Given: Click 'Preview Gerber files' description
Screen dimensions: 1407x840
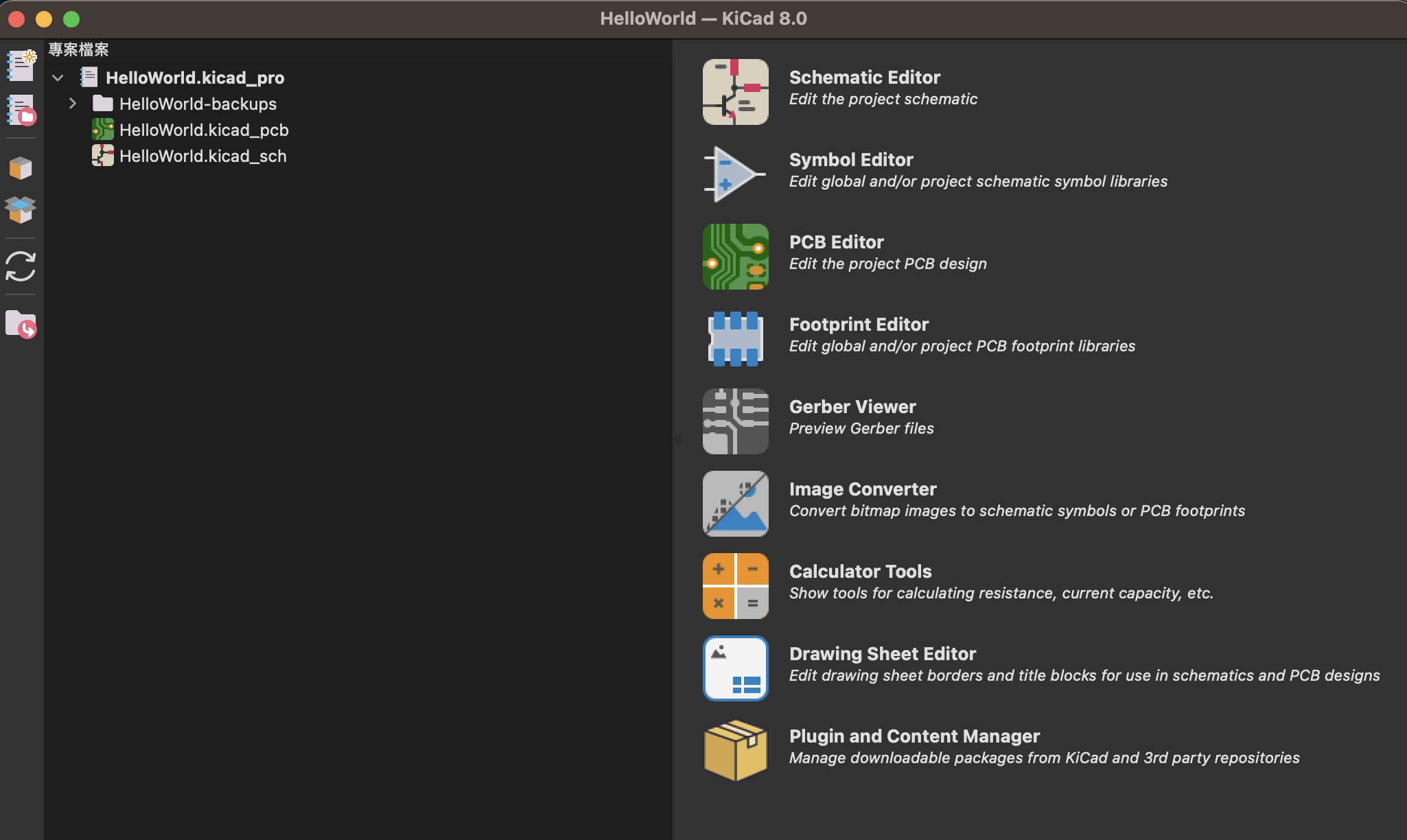Looking at the screenshot, I should pyautogui.click(x=861, y=428).
